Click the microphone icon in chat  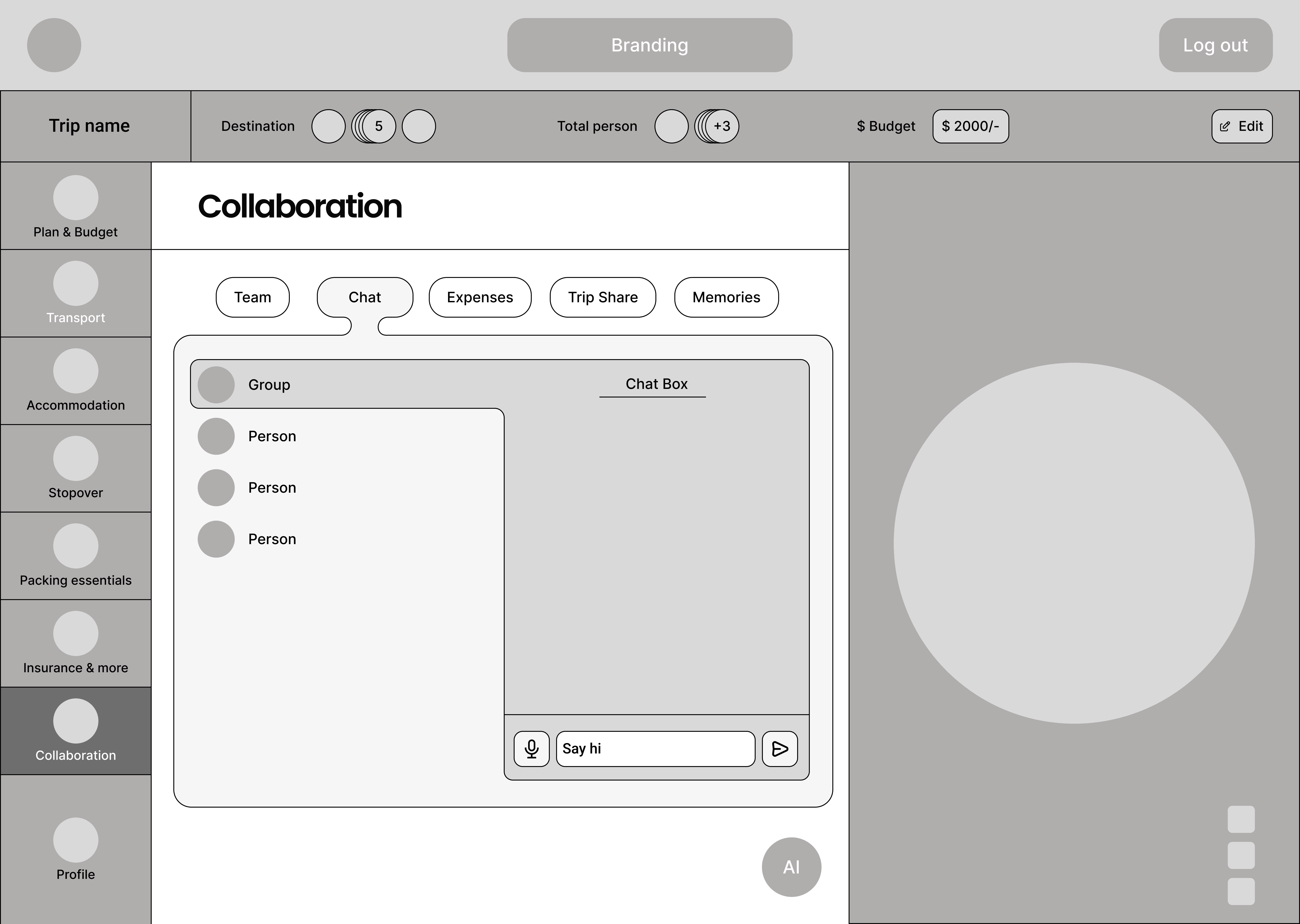tap(531, 748)
